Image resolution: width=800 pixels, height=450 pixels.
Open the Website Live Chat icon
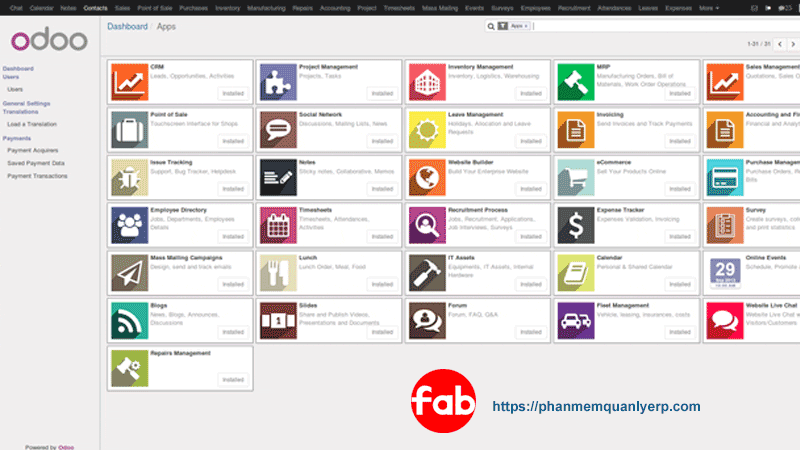[x=725, y=320]
